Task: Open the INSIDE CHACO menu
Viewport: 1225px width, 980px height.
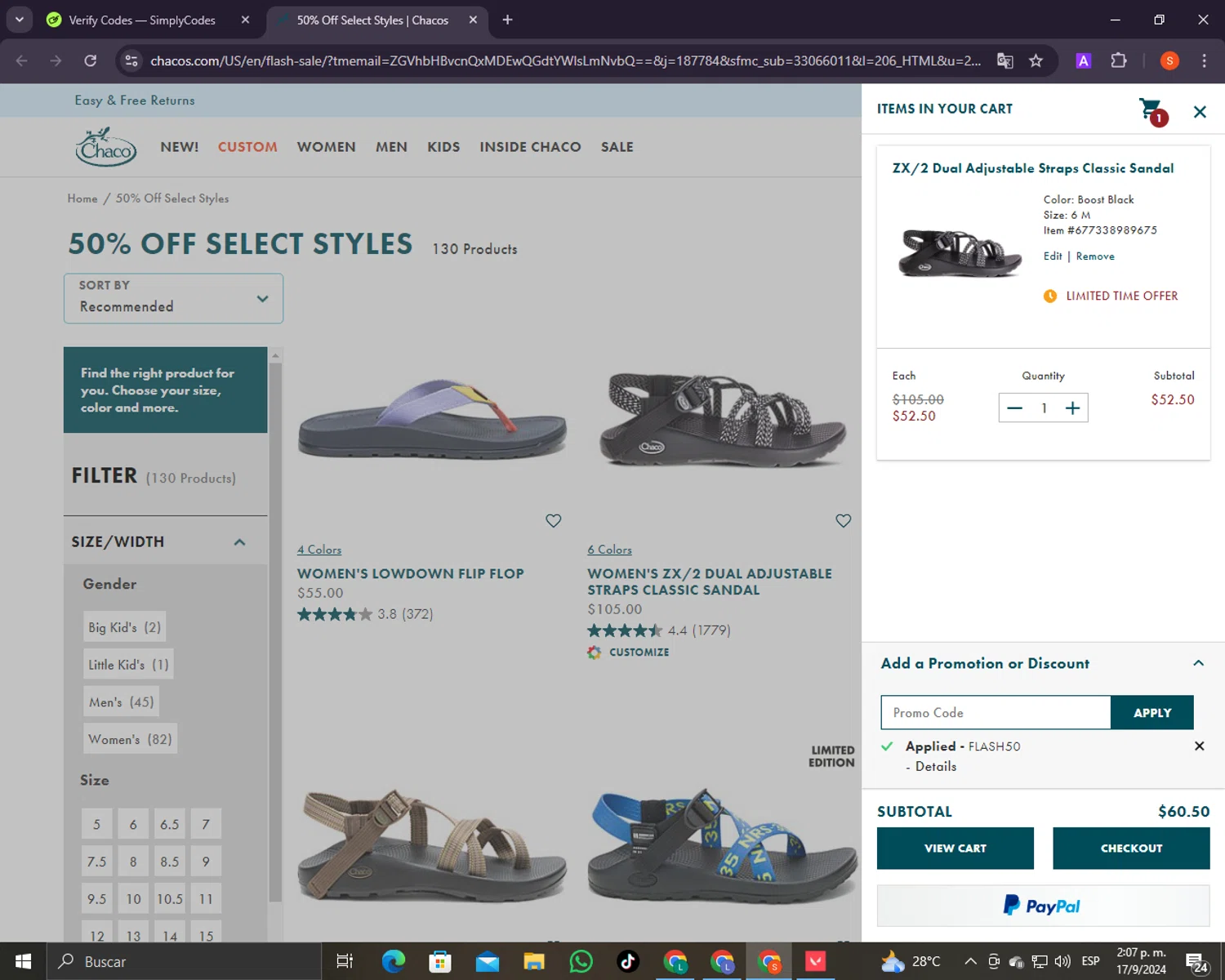Action: click(530, 147)
